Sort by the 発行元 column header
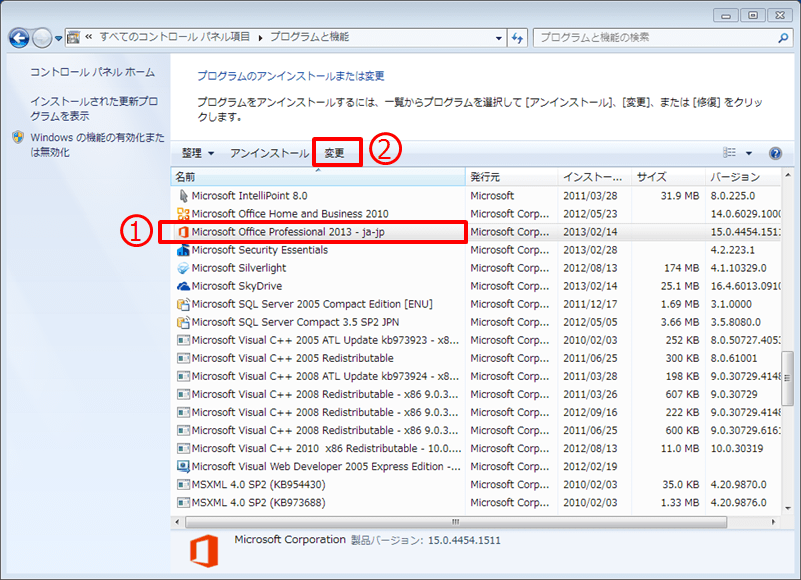The image size is (801, 580). [x=511, y=177]
